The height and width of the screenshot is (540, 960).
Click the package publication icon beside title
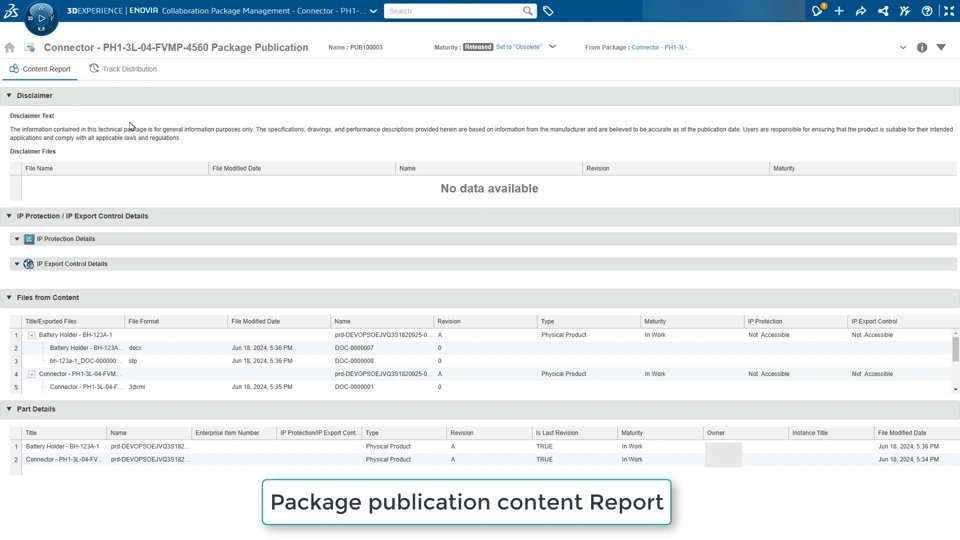tap(29, 47)
